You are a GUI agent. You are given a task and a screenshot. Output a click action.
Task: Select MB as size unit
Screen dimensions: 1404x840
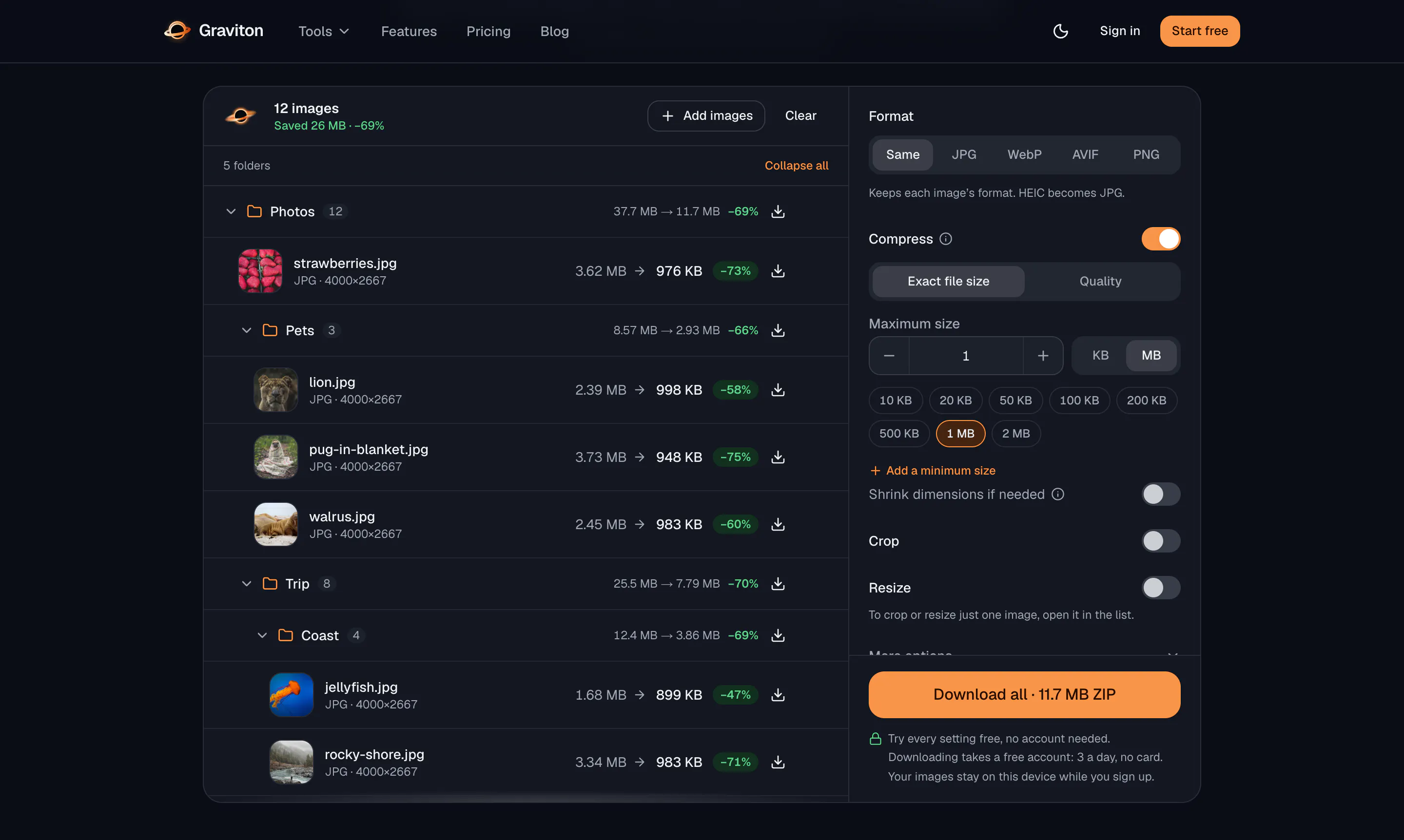click(1151, 356)
